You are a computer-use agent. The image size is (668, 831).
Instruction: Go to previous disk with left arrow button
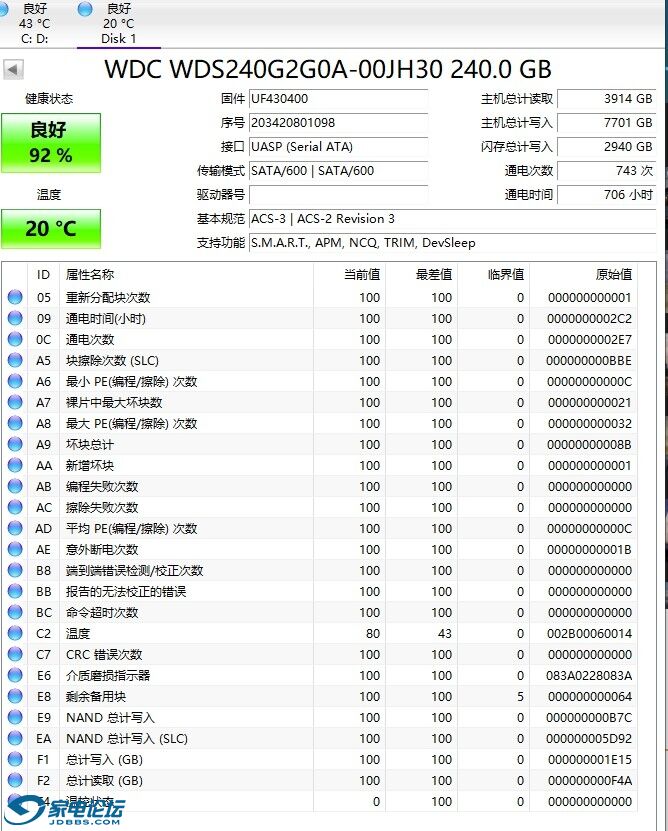pos(13,69)
